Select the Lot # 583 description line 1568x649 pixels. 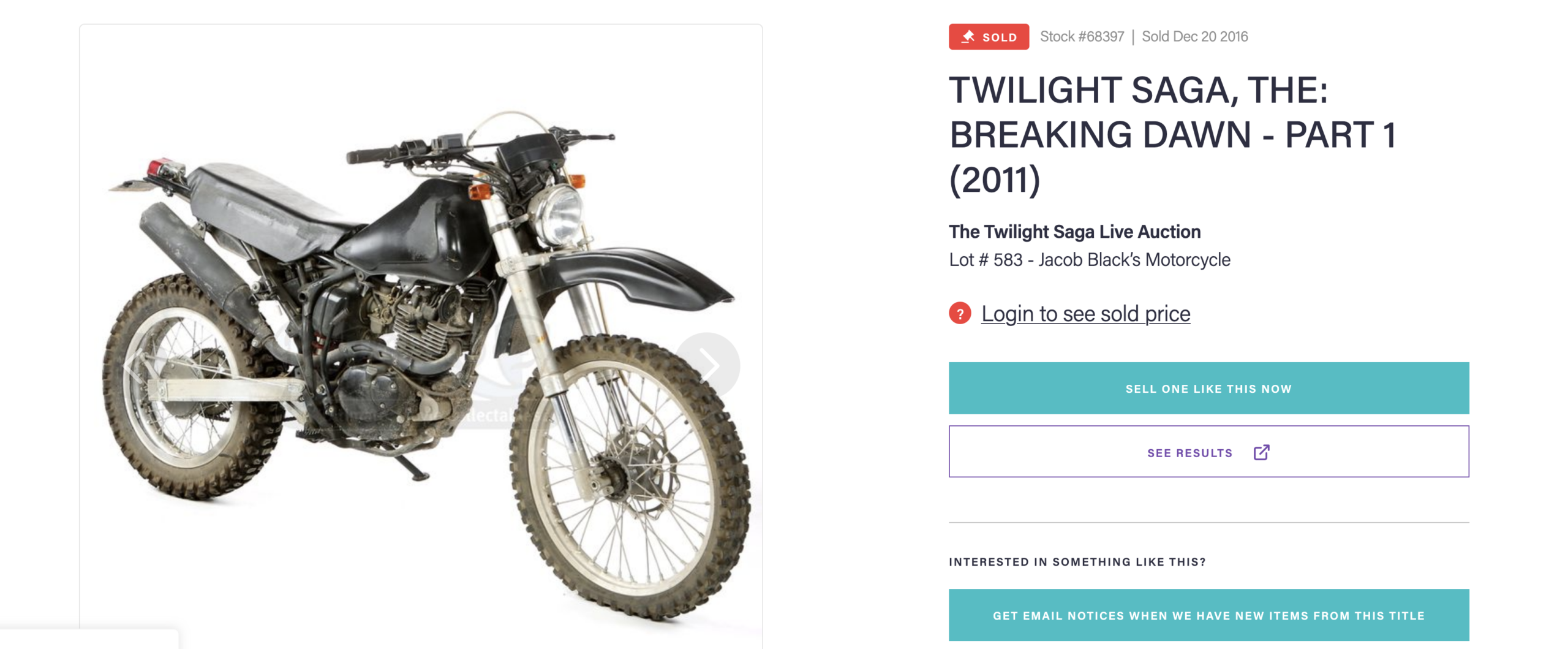point(1089,260)
